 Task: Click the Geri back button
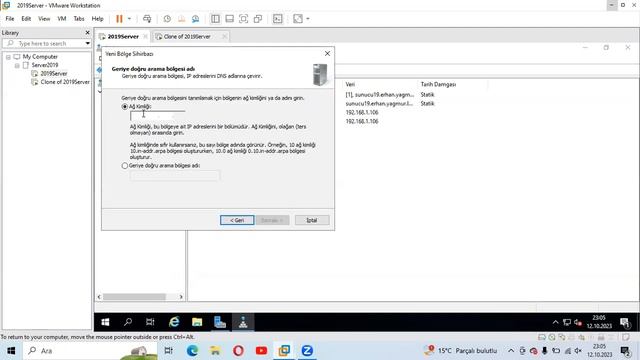237,220
